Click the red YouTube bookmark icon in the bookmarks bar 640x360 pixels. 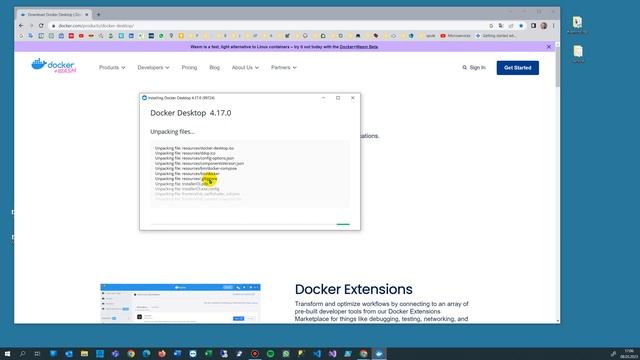pos(81,36)
